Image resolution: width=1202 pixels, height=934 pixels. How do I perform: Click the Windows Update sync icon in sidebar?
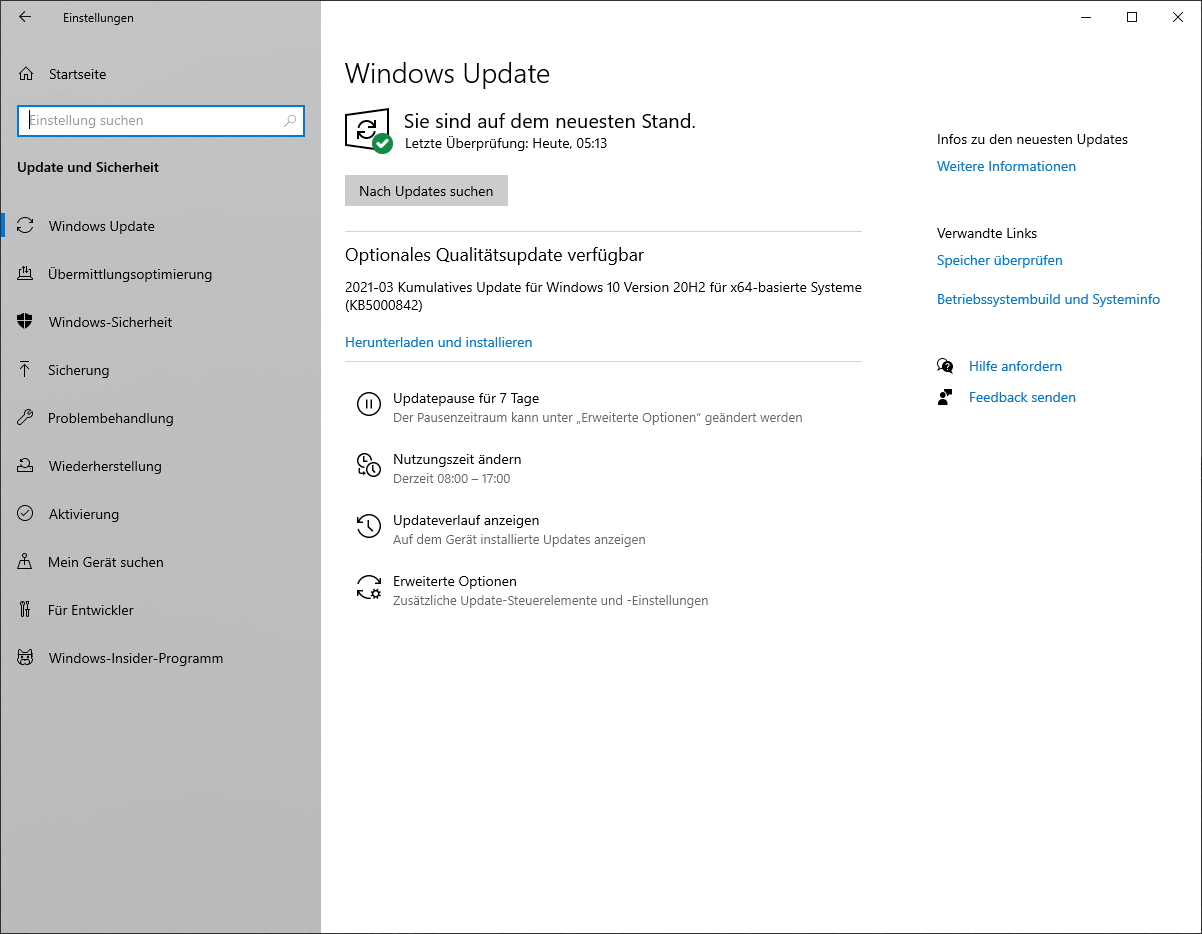[26, 226]
